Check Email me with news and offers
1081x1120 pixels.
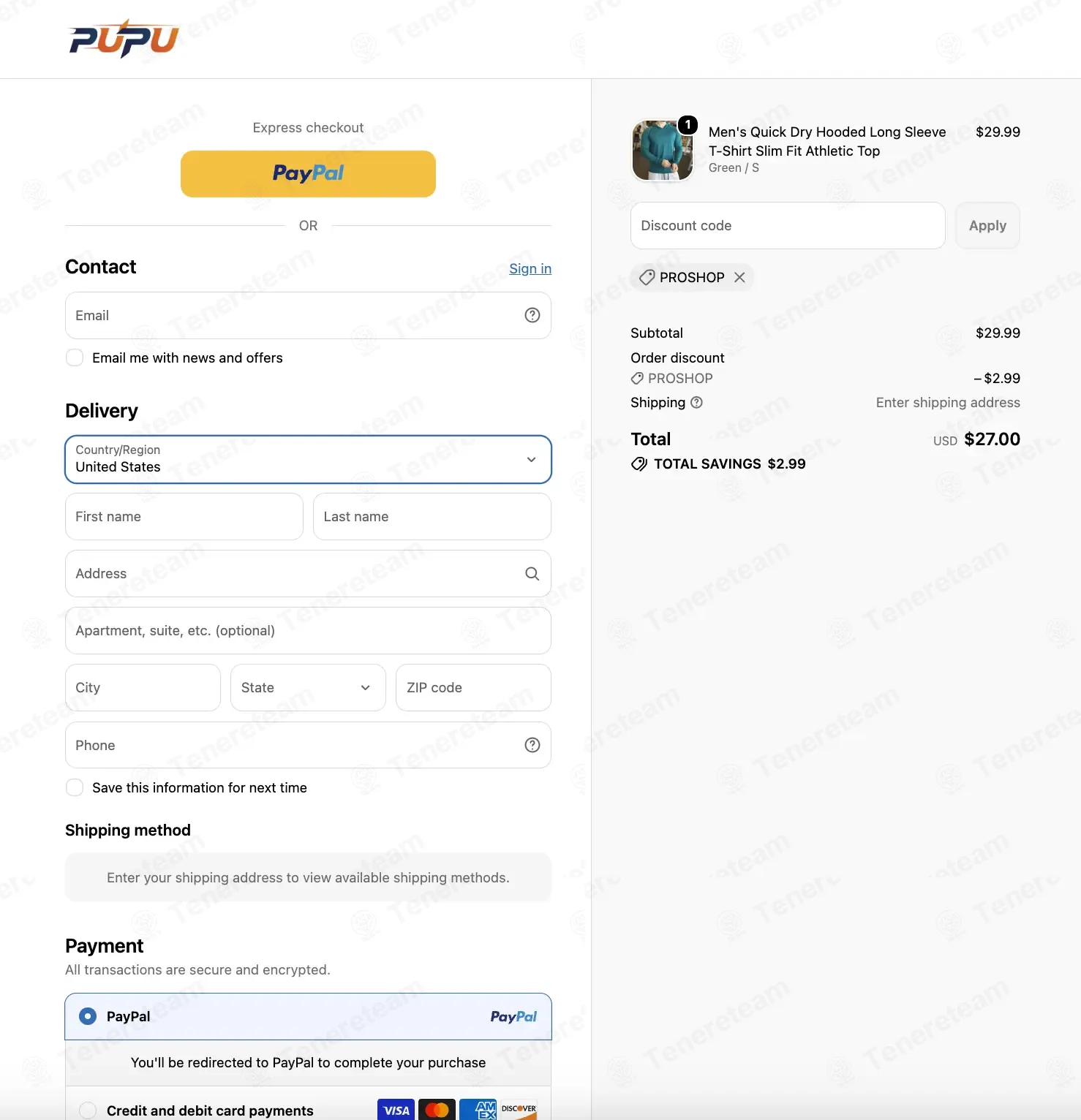tap(75, 357)
